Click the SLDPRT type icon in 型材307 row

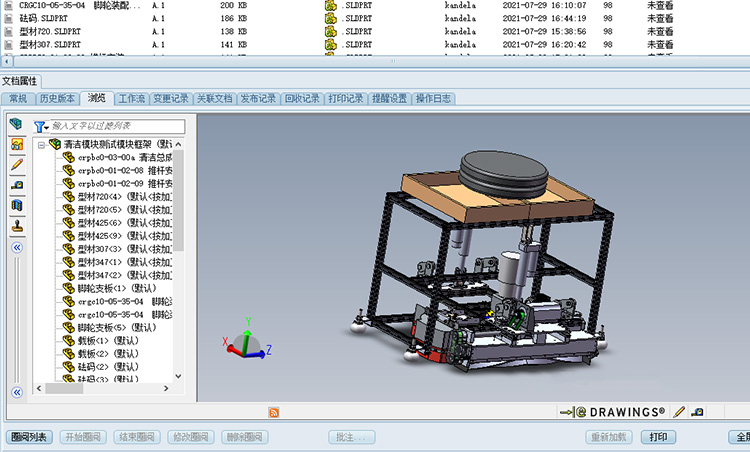(331, 44)
